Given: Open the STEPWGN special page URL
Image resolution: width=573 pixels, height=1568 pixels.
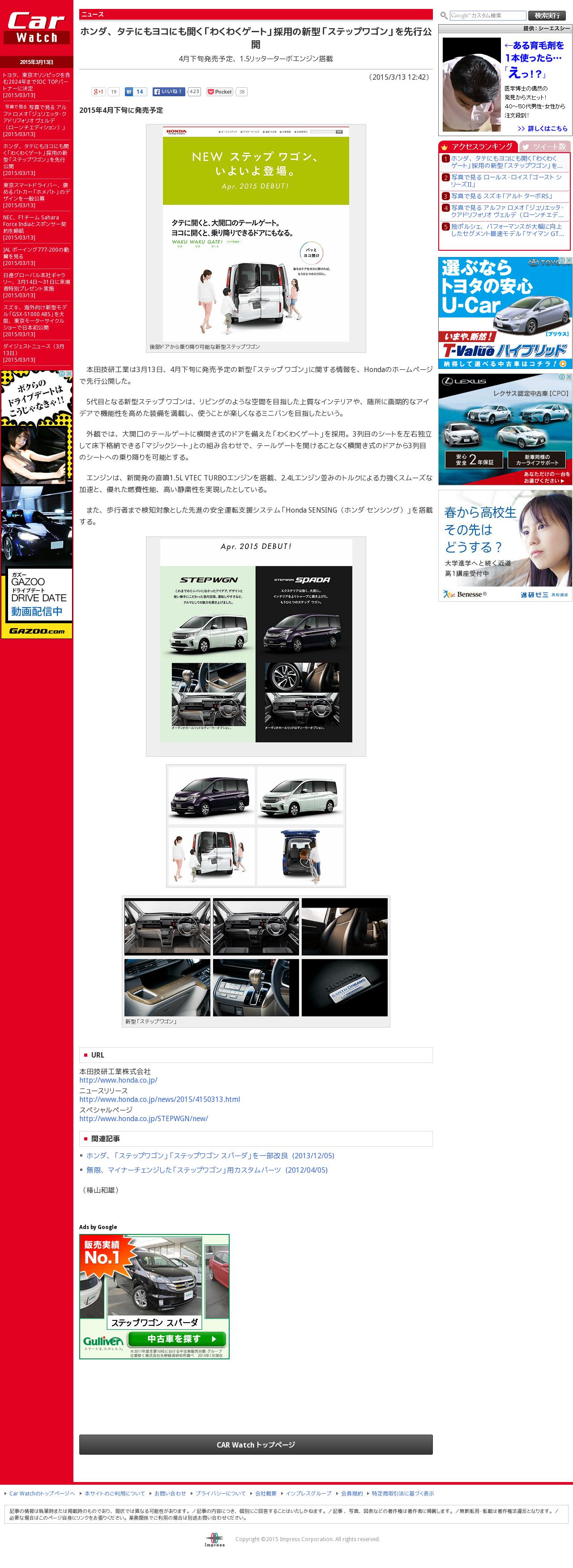Looking at the screenshot, I should point(144,1118).
